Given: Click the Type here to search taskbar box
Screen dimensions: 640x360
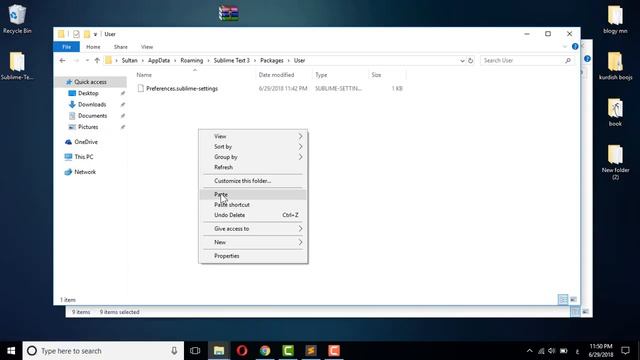Looking at the screenshot, I should click(x=103, y=351).
